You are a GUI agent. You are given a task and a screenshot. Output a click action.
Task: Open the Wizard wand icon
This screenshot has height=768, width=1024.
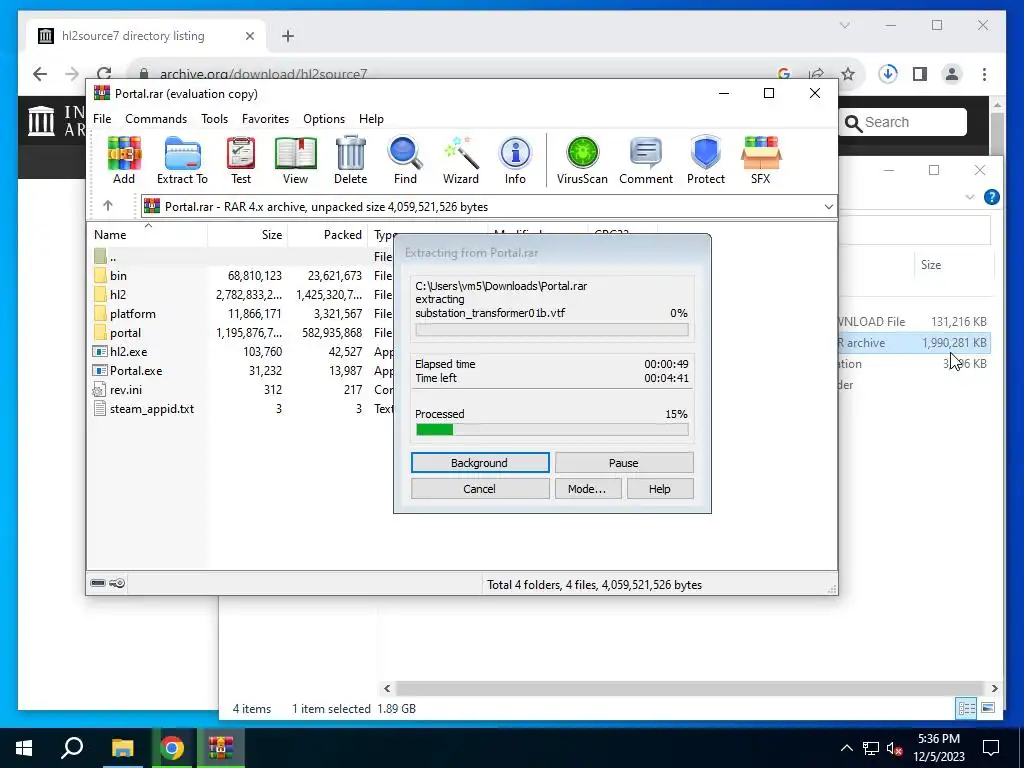tap(460, 161)
